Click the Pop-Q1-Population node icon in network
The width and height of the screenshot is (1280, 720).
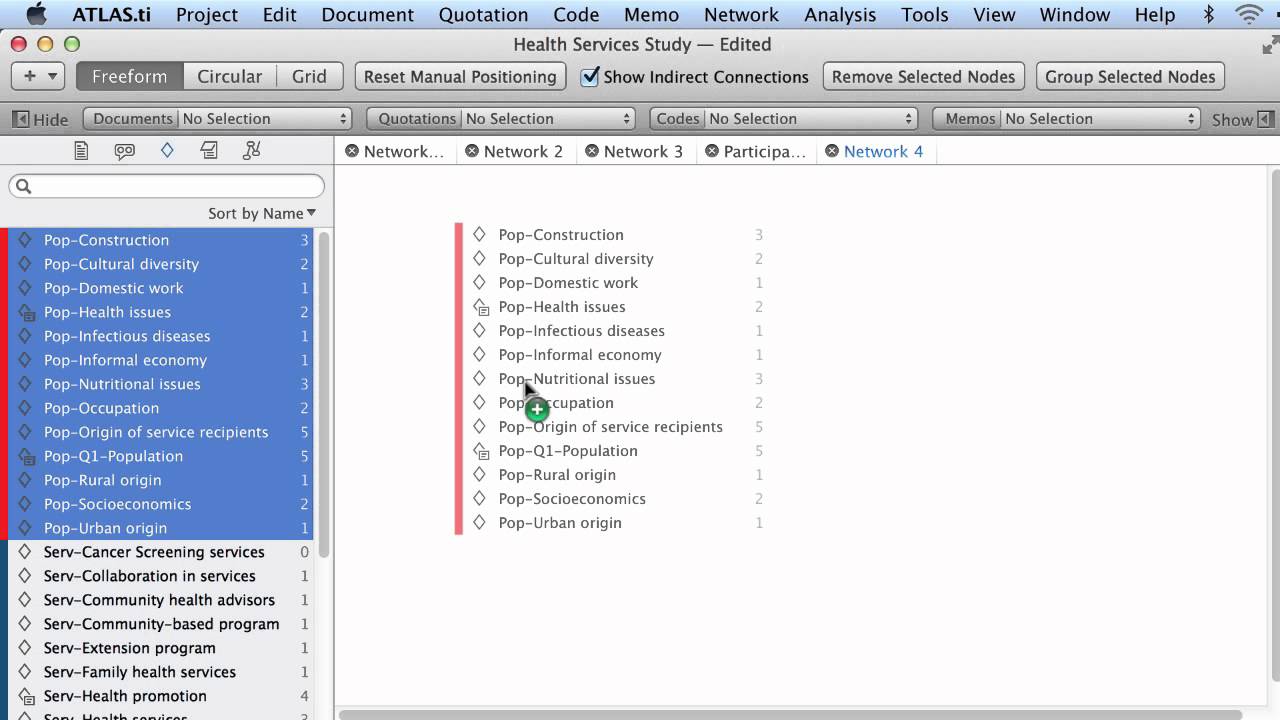click(480, 451)
